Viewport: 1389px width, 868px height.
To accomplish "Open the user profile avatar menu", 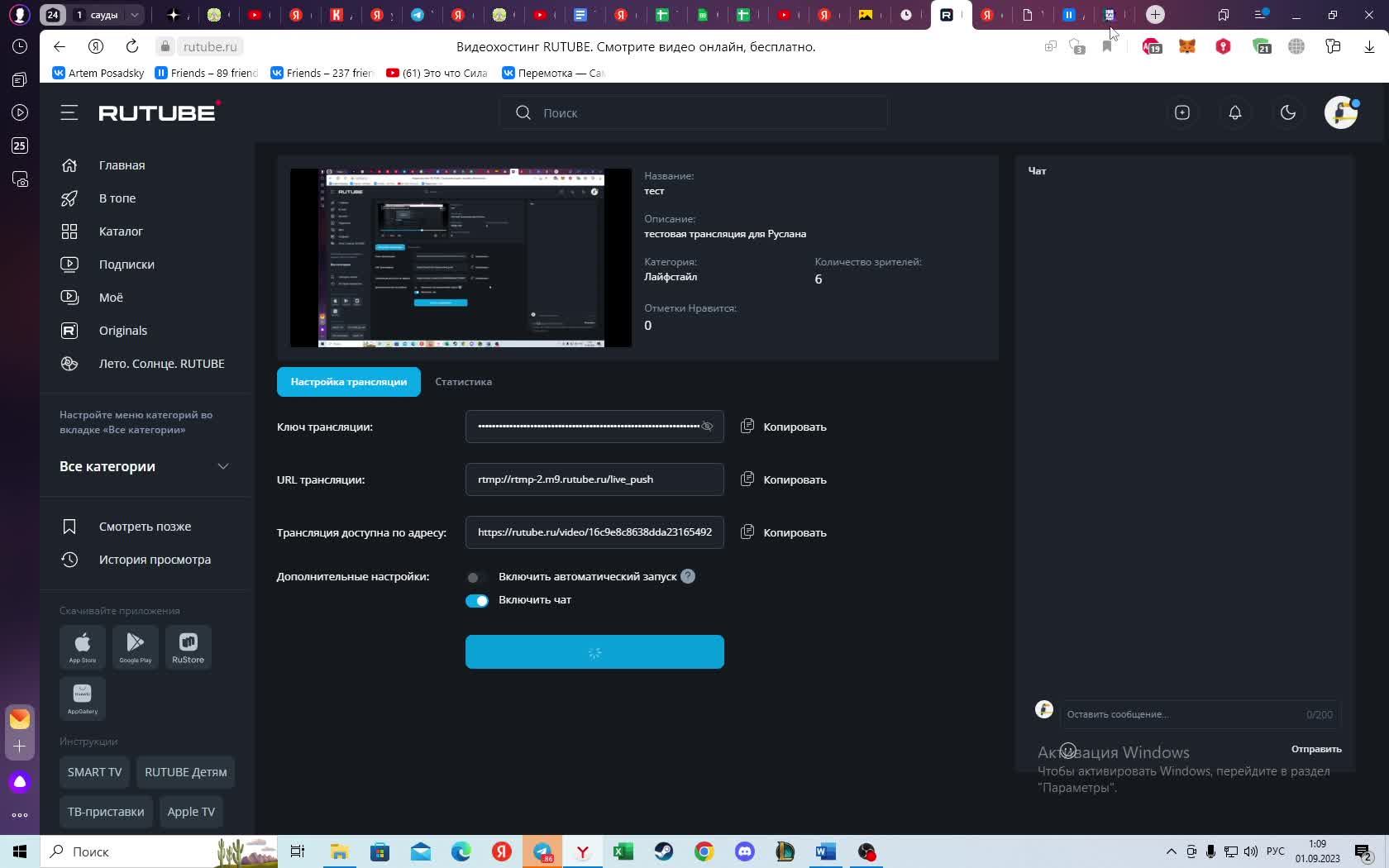I will [x=1341, y=113].
